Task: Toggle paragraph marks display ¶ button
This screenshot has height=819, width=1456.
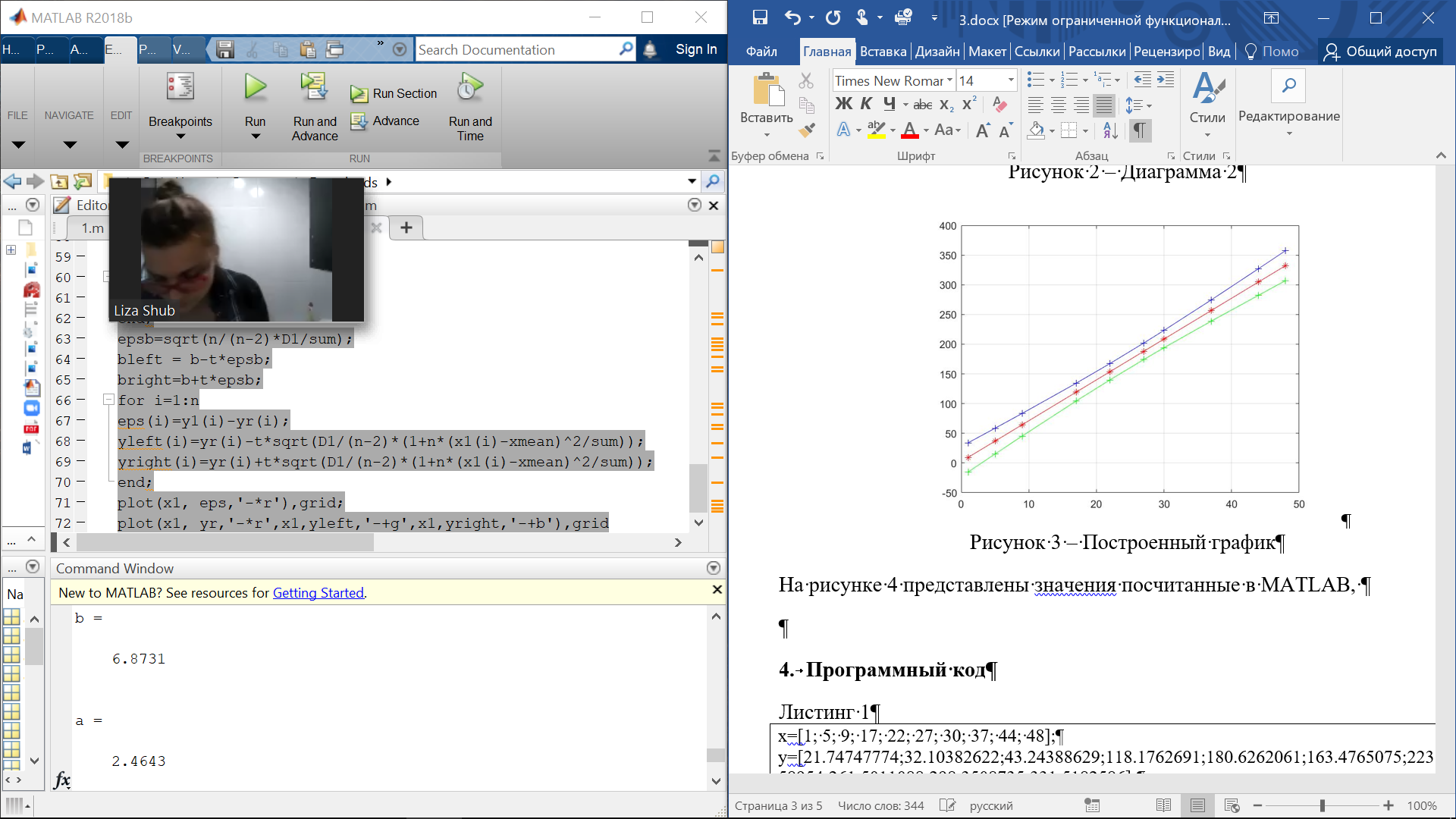Action: pos(1139,130)
